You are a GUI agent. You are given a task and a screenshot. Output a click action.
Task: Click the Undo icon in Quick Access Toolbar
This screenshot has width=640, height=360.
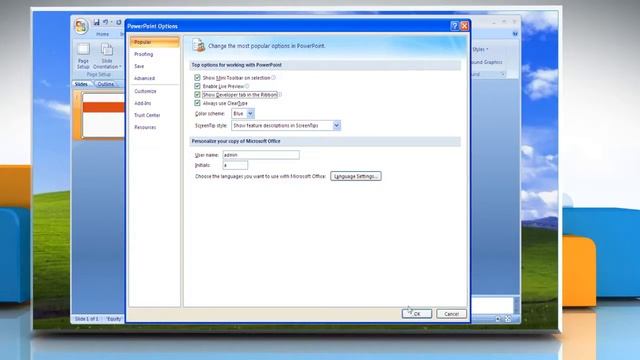click(x=106, y=22)
